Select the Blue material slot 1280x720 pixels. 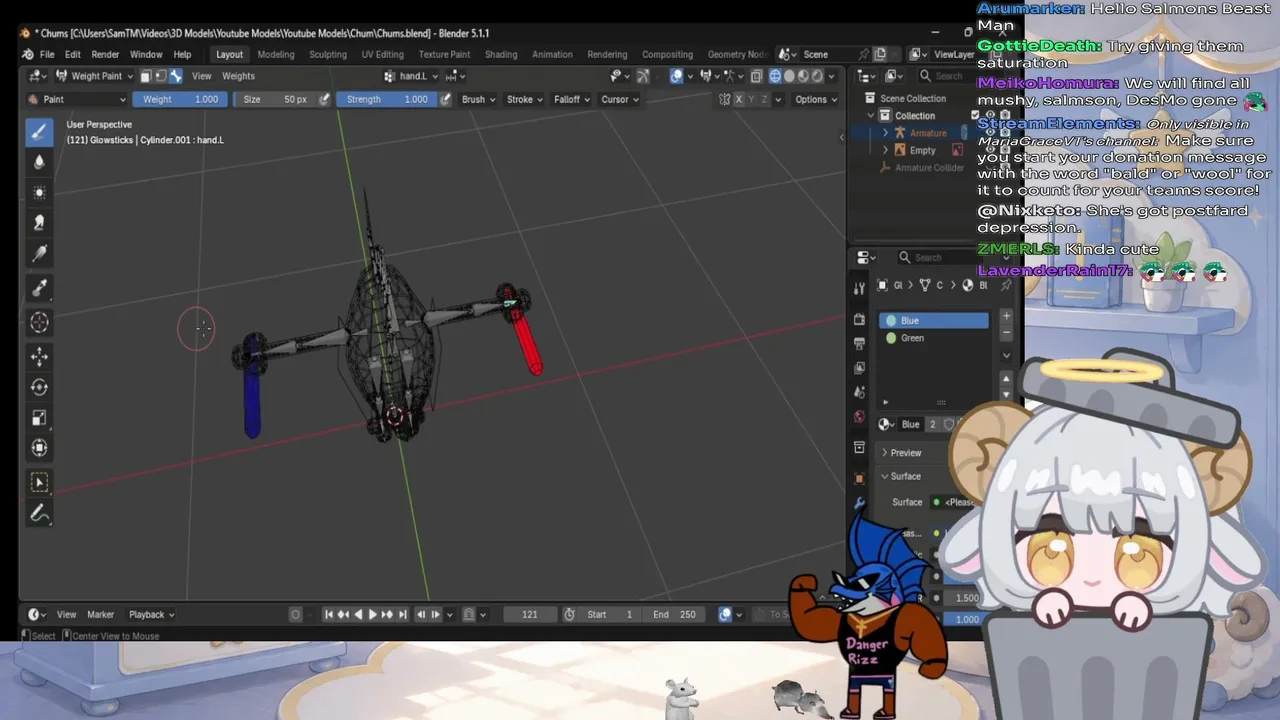(934, 320)
